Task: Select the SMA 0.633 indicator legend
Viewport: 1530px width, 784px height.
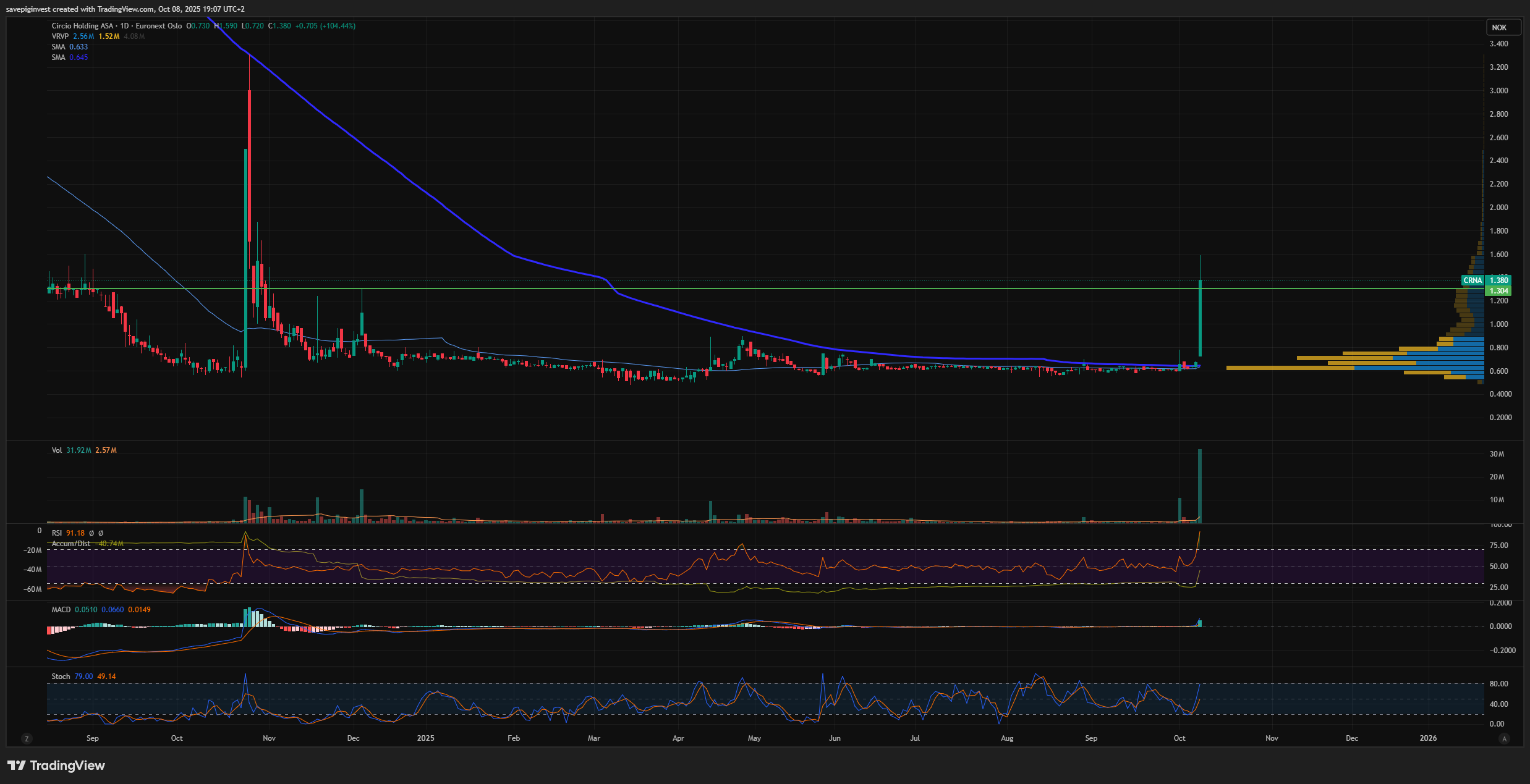Action: (58, 47)
